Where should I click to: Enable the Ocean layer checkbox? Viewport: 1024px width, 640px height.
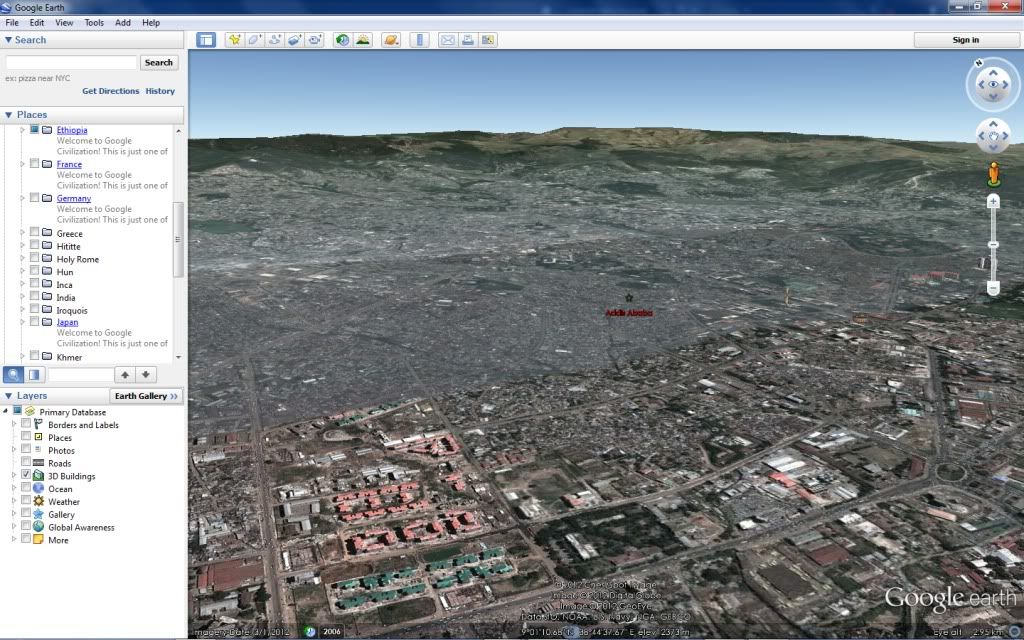click(x=26, y=488)
